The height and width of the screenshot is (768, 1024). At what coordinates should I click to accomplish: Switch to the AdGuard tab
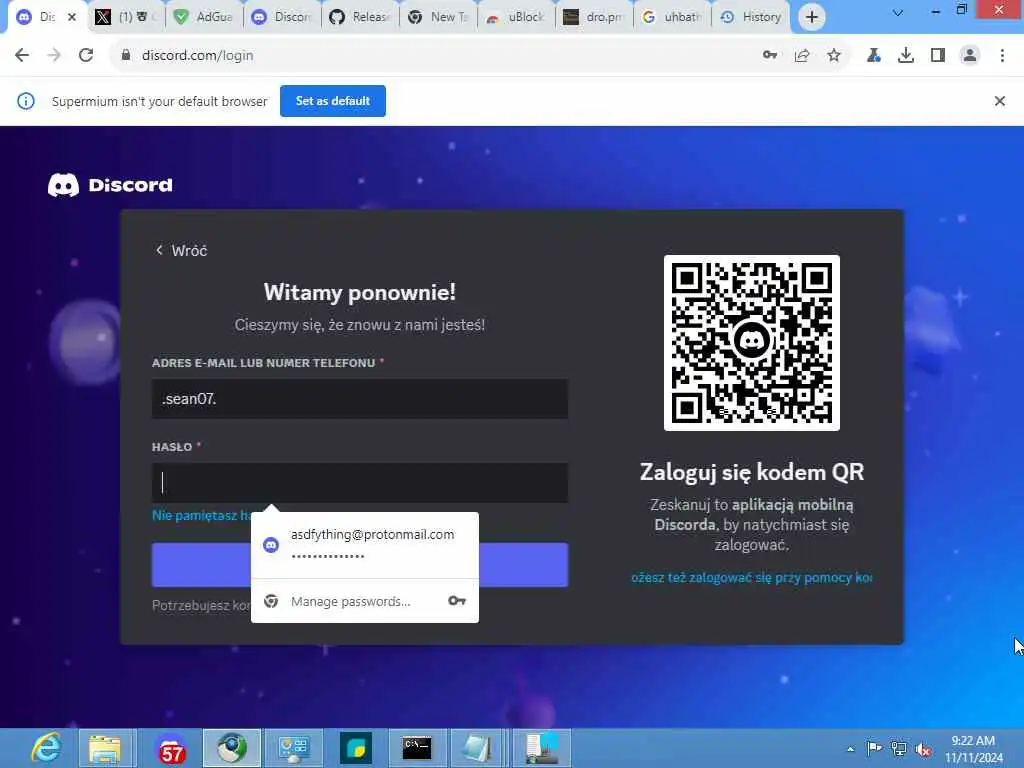pos(204,17)
